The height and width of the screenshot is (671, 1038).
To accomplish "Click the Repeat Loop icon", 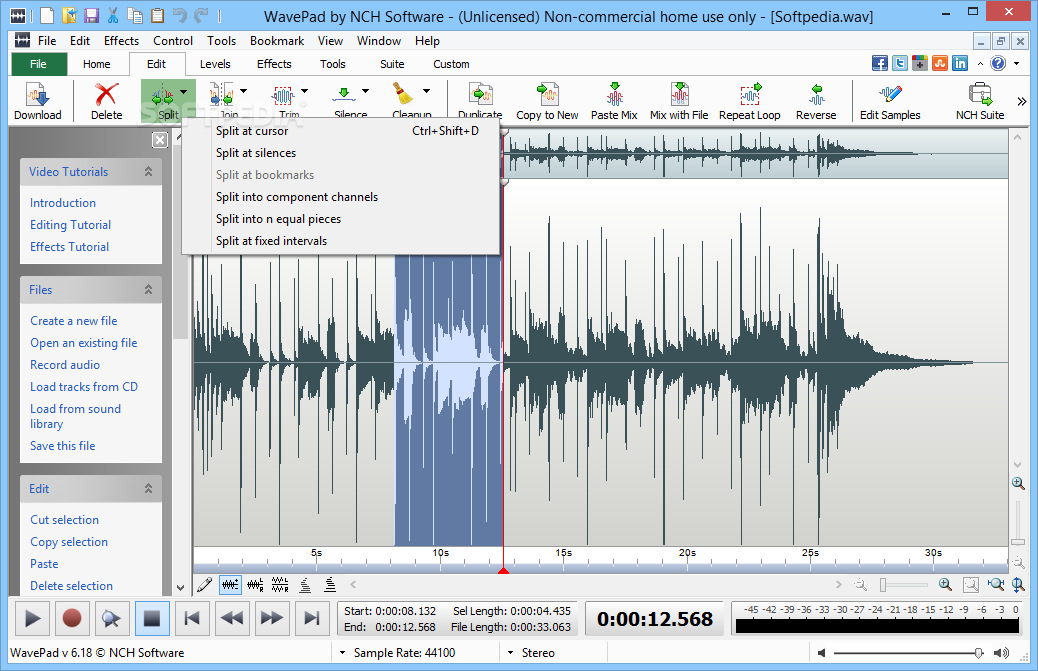I will click(750, 95).
